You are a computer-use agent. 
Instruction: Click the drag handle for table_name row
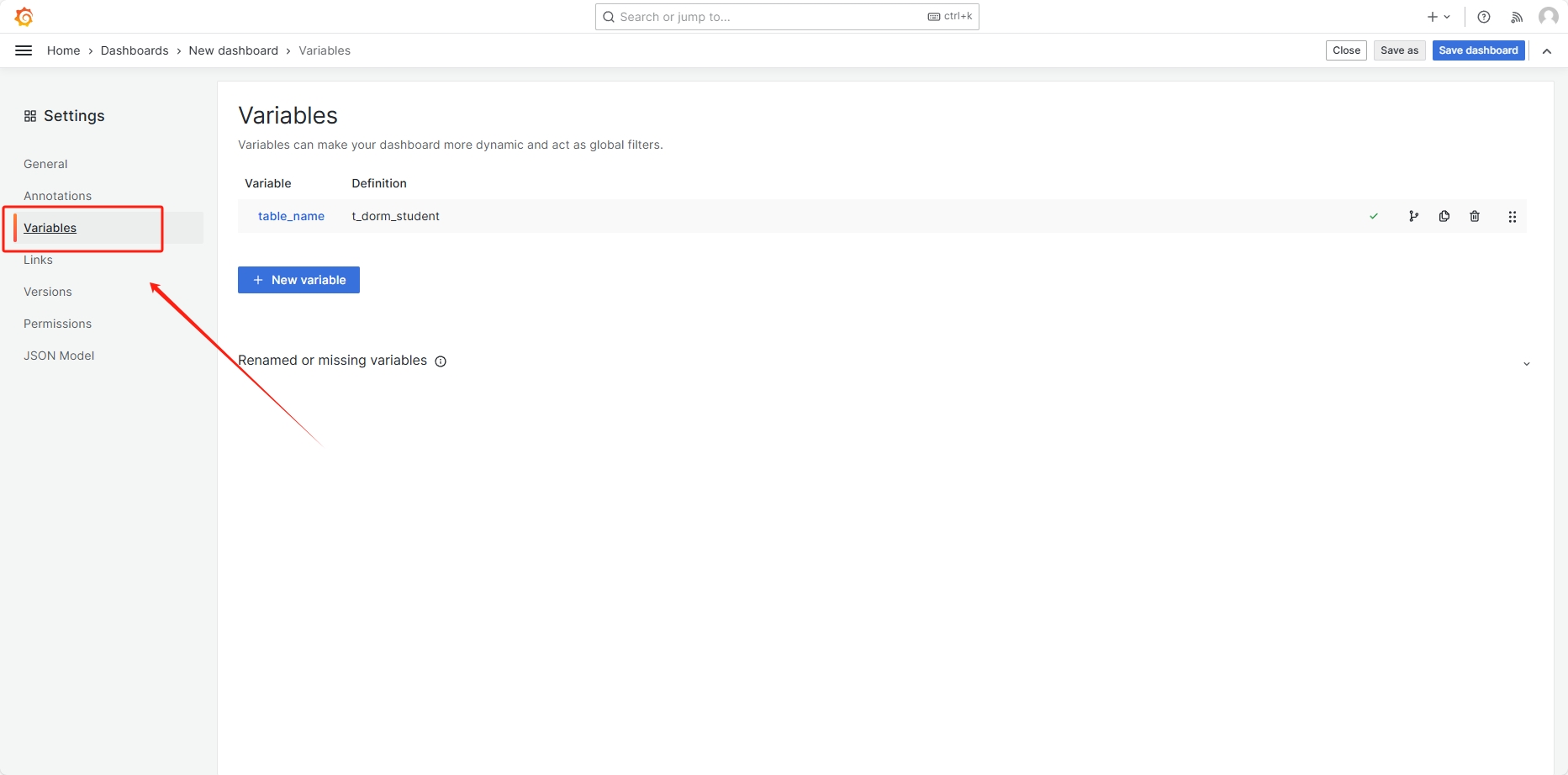pos(1513,217)
